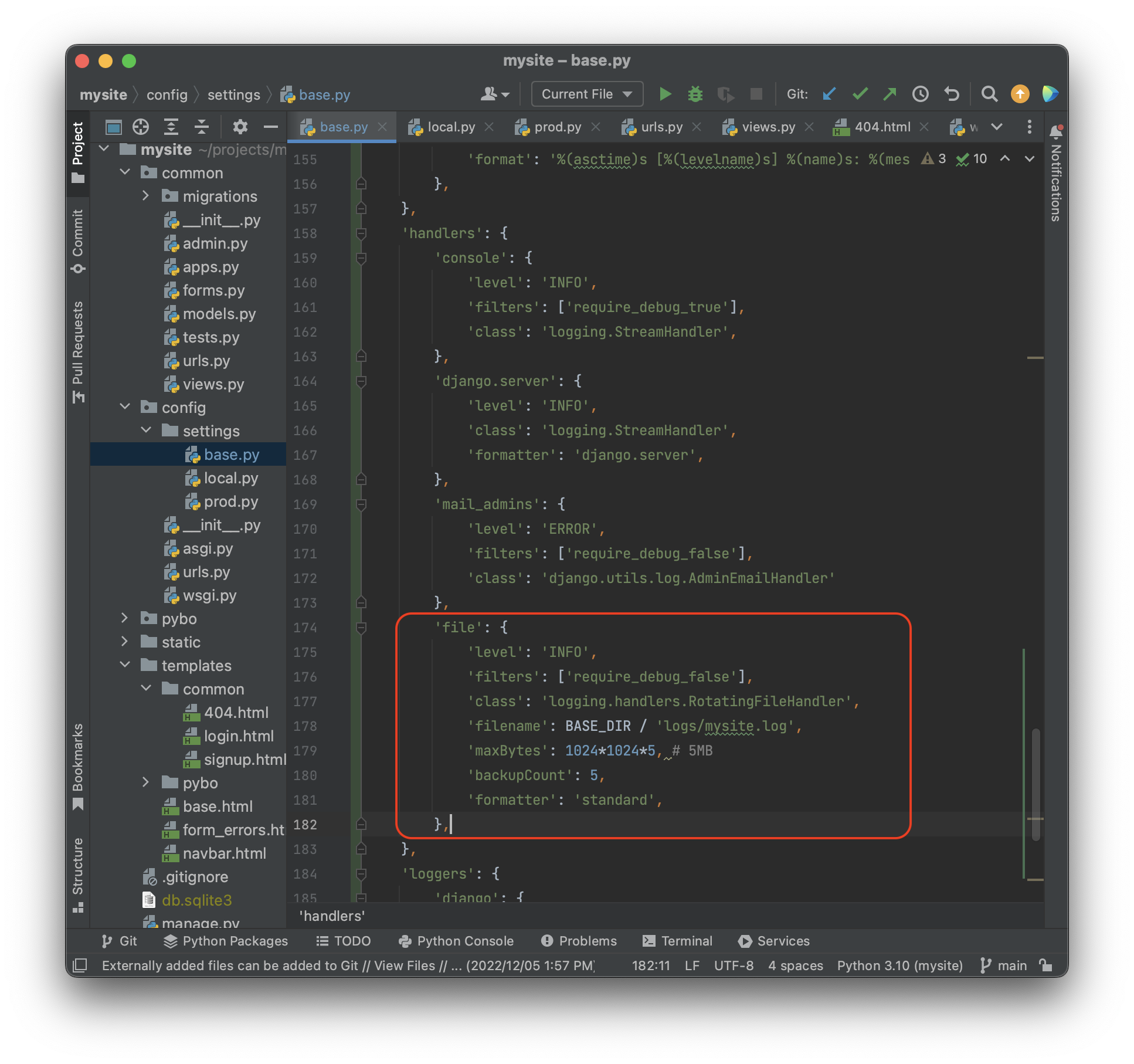Collapse the templates folder
The image size is (1134, 1064).
125,665
